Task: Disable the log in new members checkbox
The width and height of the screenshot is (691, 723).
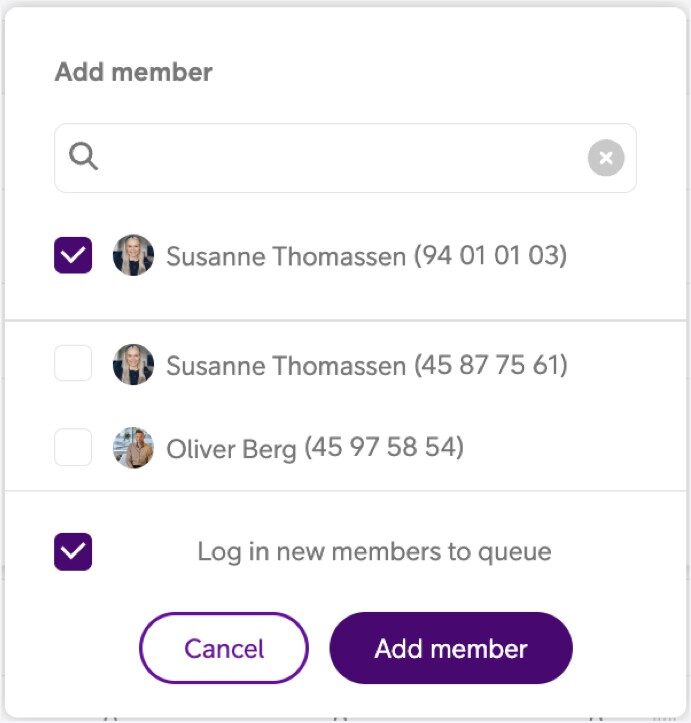Action: [73, 551]
